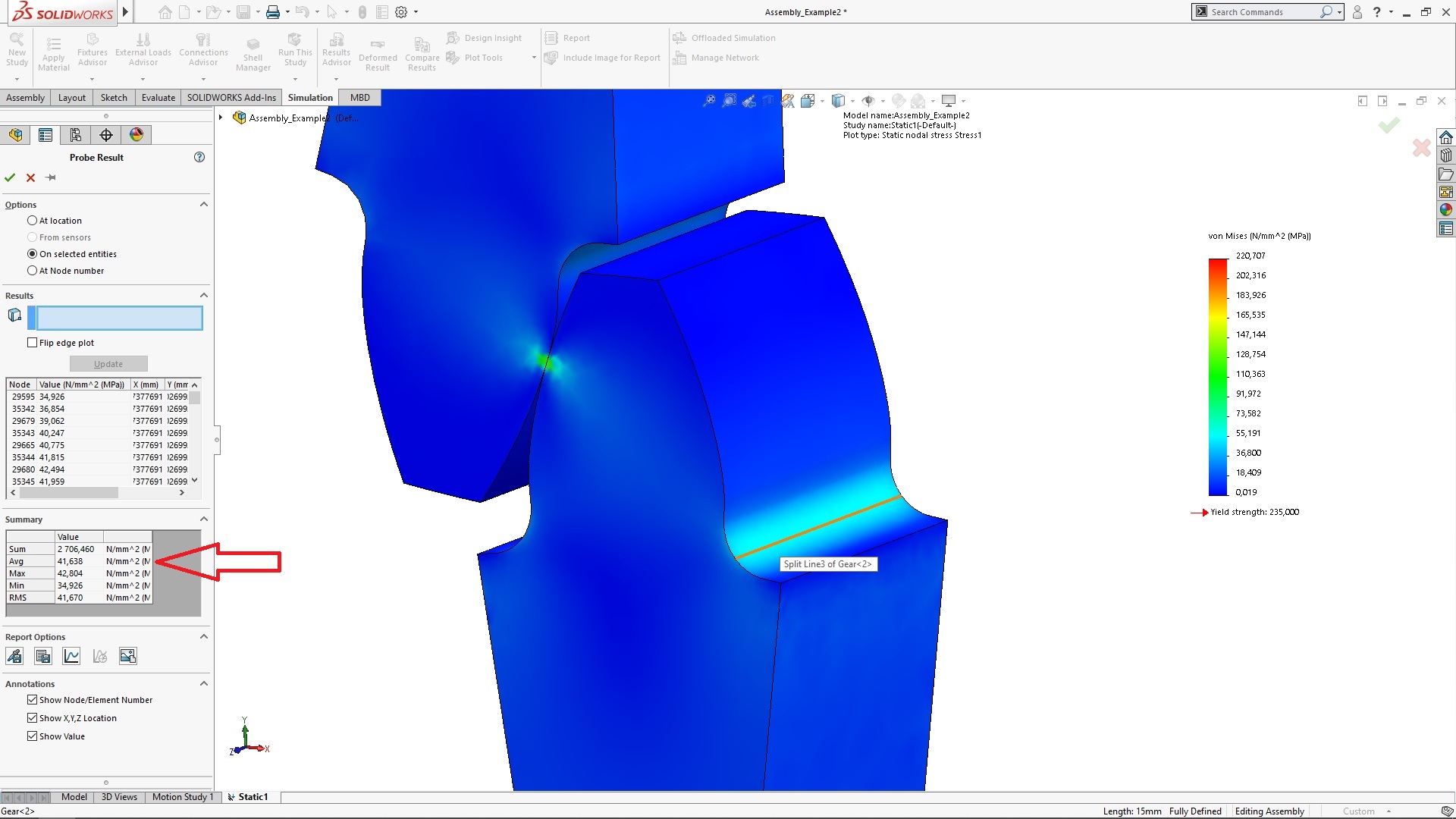Pin the Probe Result panel open

[x=51, y=177]
